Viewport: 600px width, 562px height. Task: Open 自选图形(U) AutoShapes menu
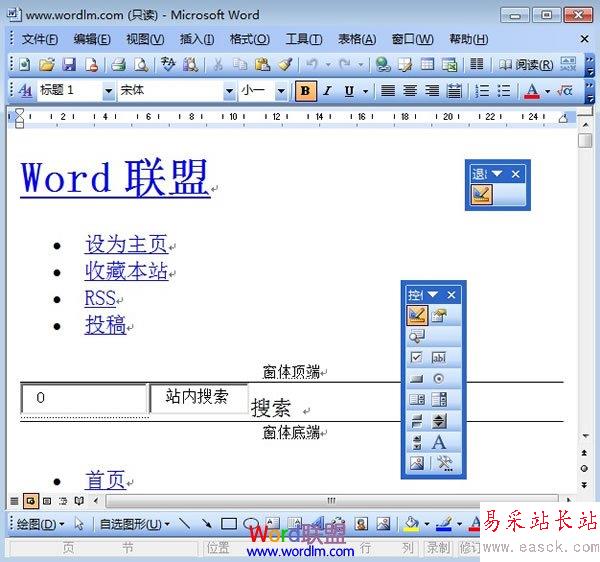coord(134,524)
